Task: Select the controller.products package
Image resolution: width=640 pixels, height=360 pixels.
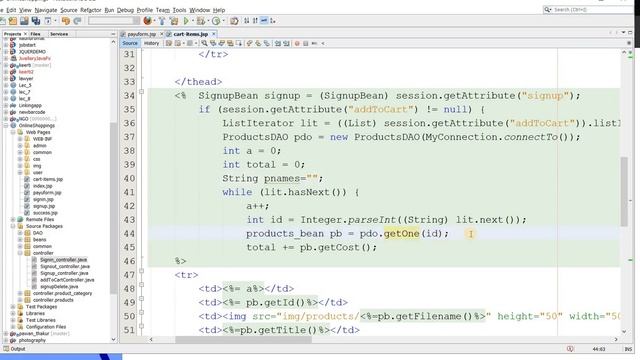Action: (x=53, y=300)
